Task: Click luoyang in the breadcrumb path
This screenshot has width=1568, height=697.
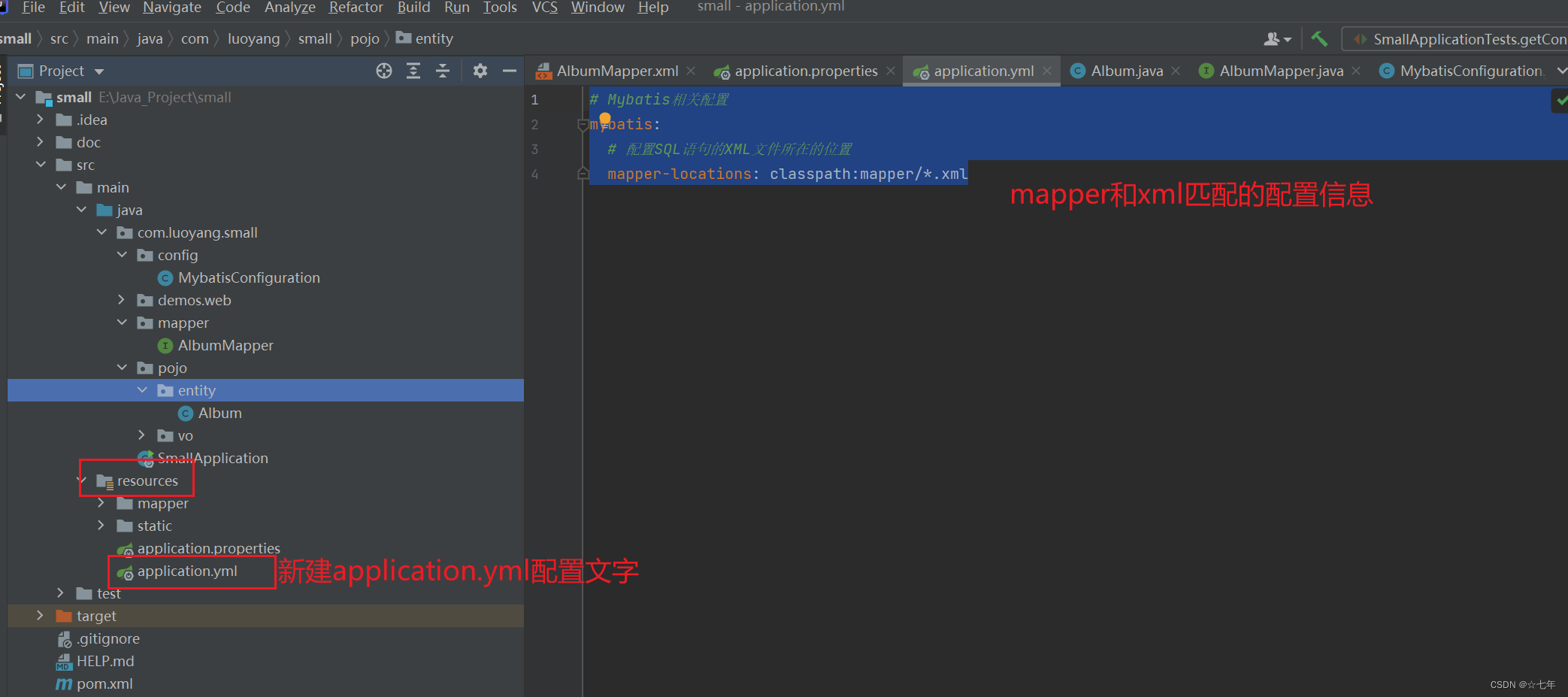Action: pyautogui.click(x=254, y=39)
